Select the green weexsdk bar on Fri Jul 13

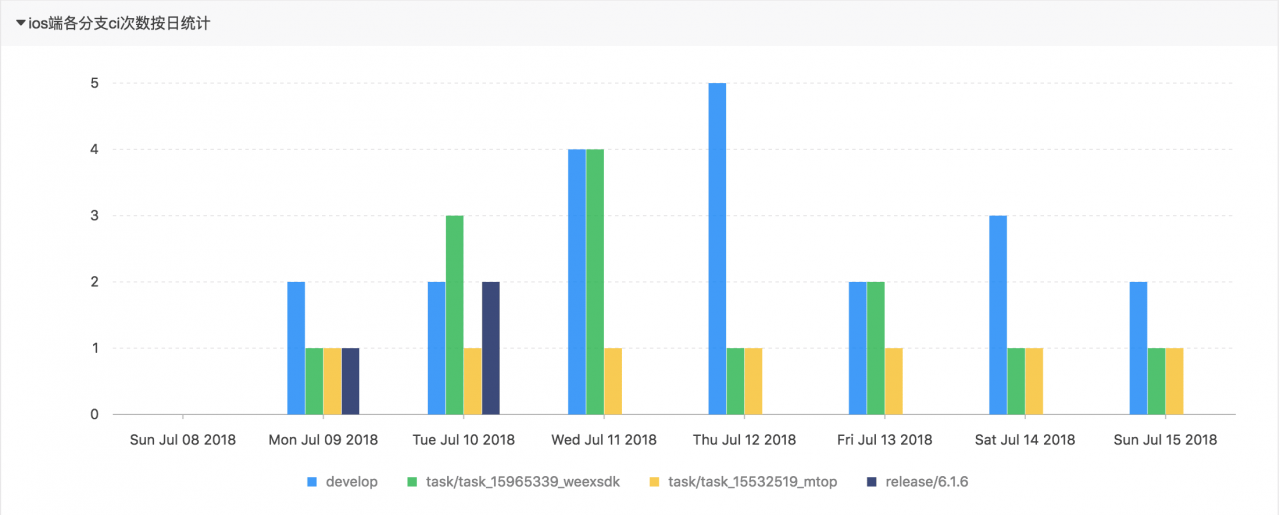[875, 348]
